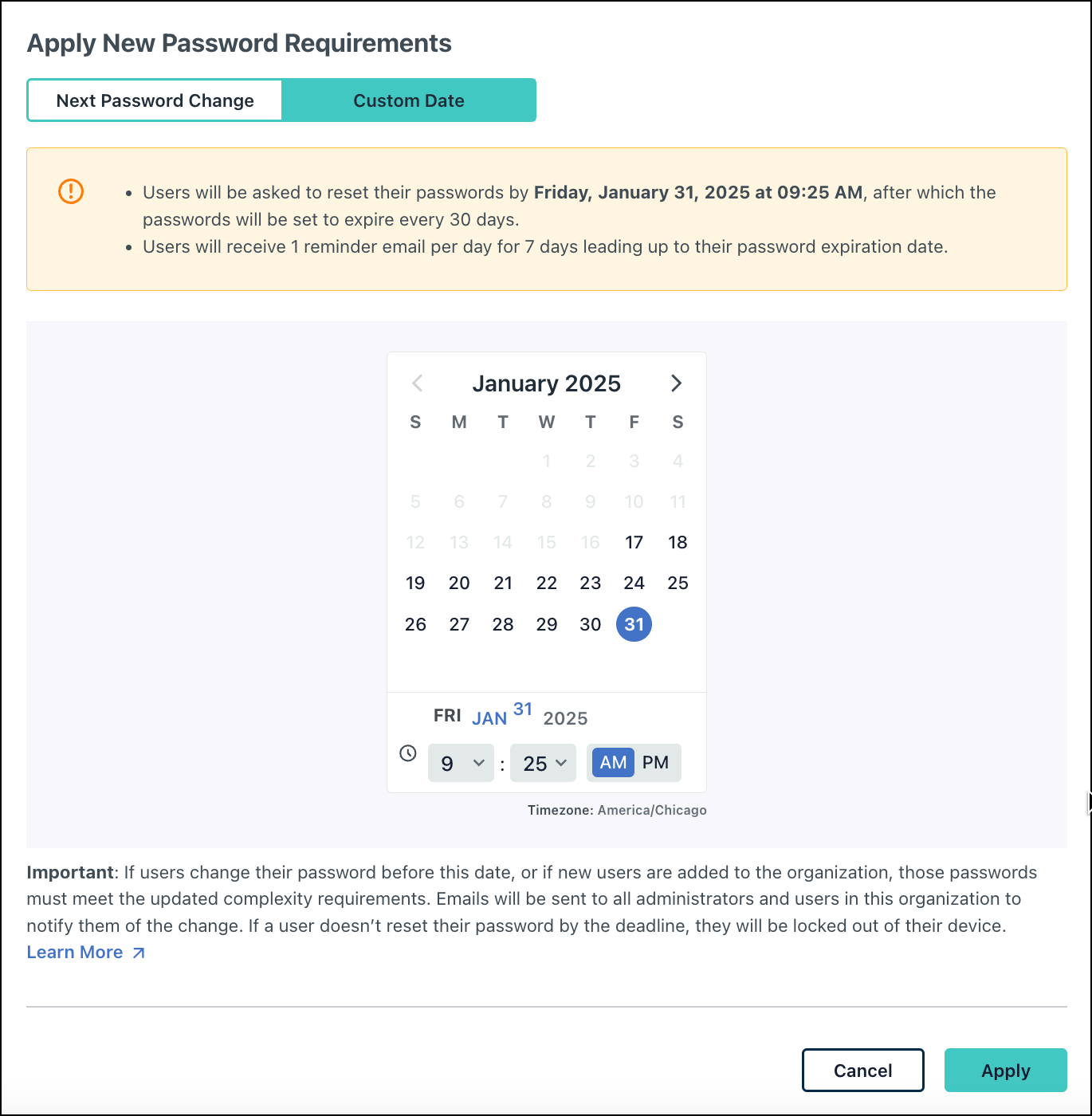This screenshot has width=1092, height=1116.
Task: Open the minute dropdown showing 25
Action: (543, 762)
